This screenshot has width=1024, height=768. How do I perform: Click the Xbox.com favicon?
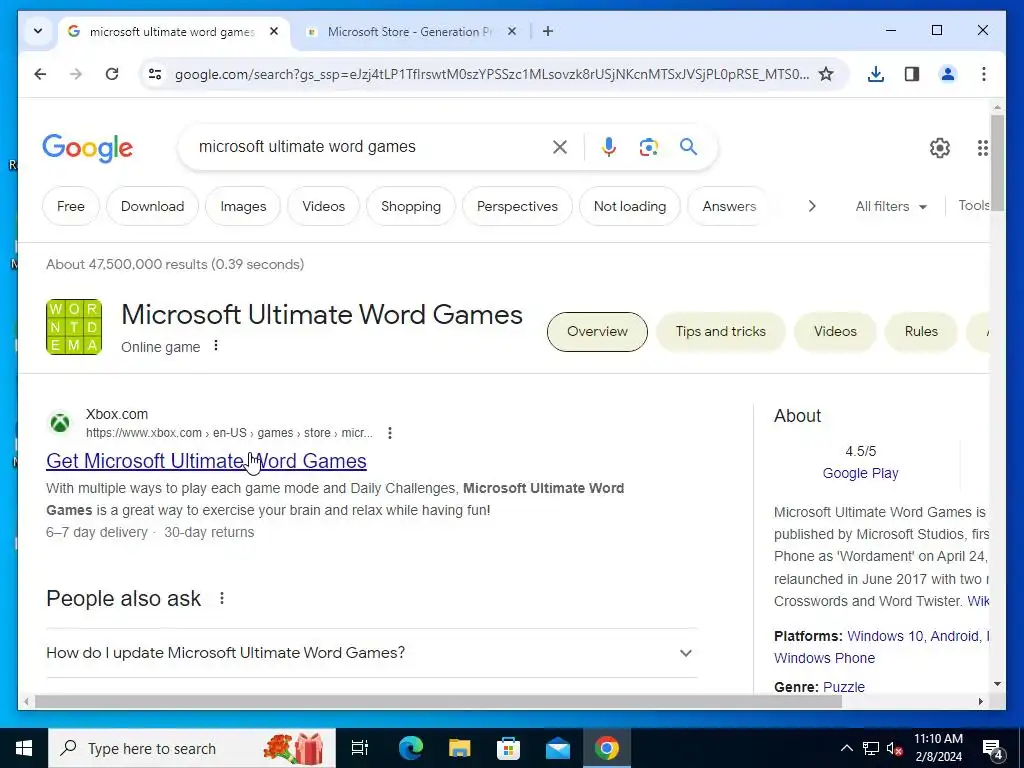[x=60, y=423]
